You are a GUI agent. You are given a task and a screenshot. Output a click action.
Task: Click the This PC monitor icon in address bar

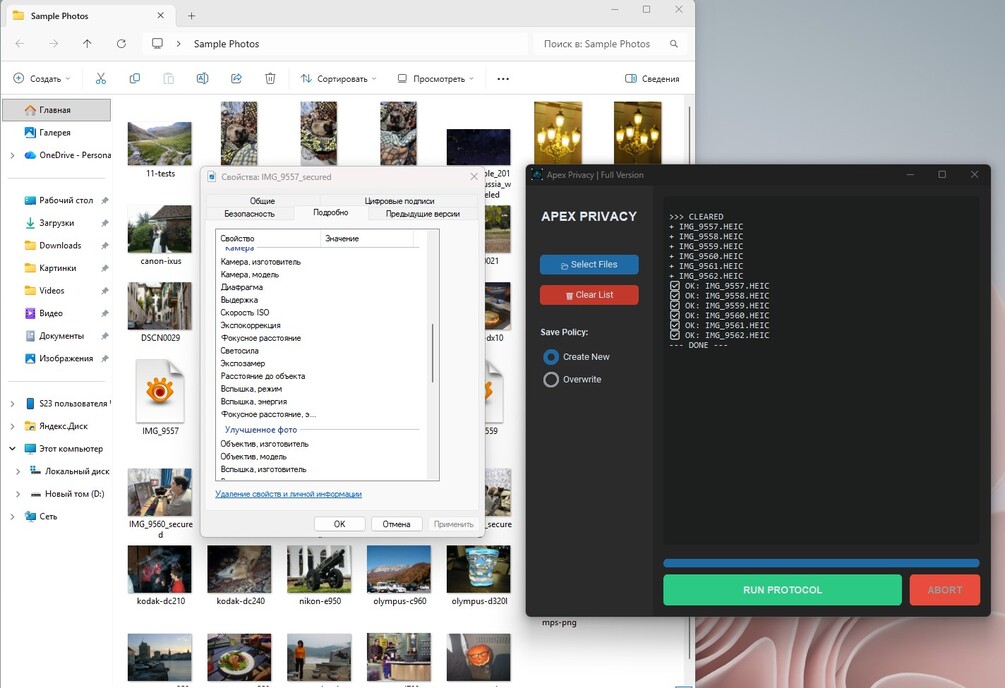tap(157, 44)
